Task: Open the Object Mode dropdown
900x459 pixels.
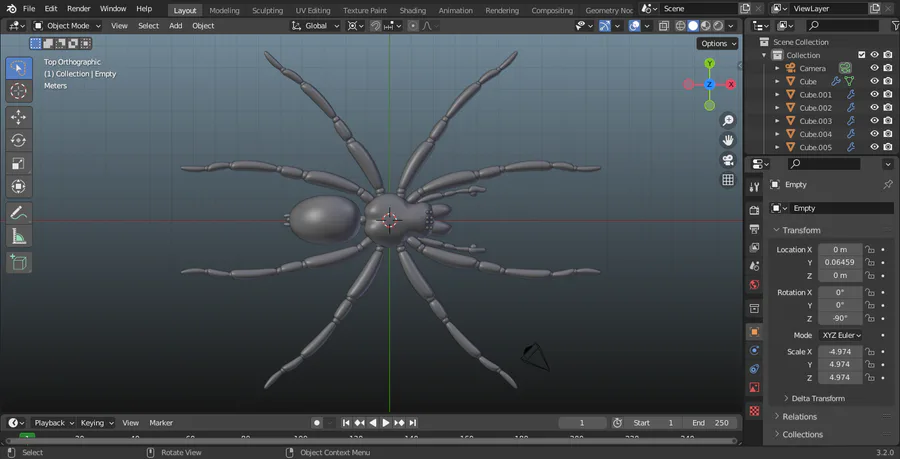Action: [68, 25]
